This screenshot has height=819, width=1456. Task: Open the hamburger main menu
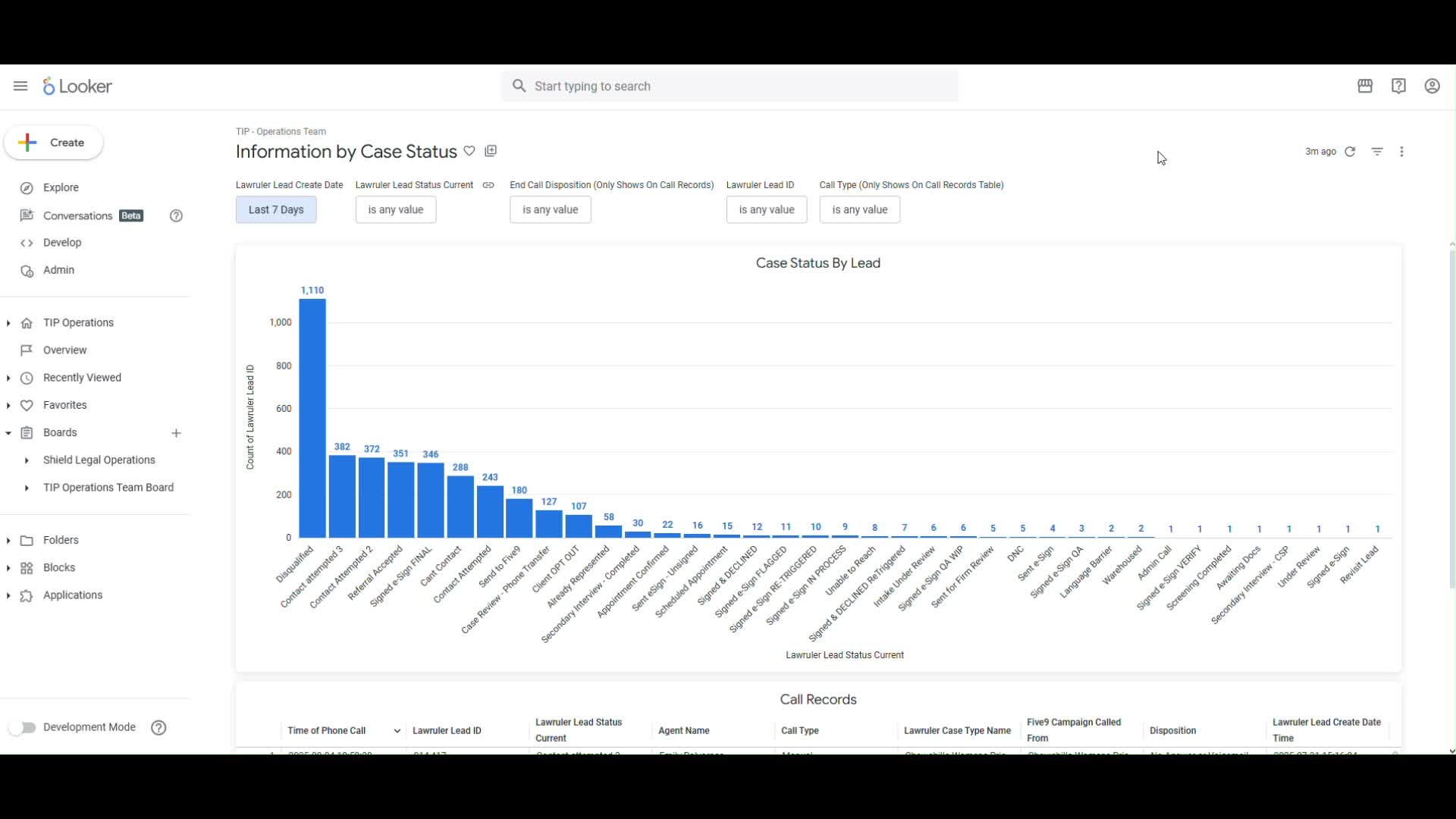pyautogui.click(x=20, y=86)
